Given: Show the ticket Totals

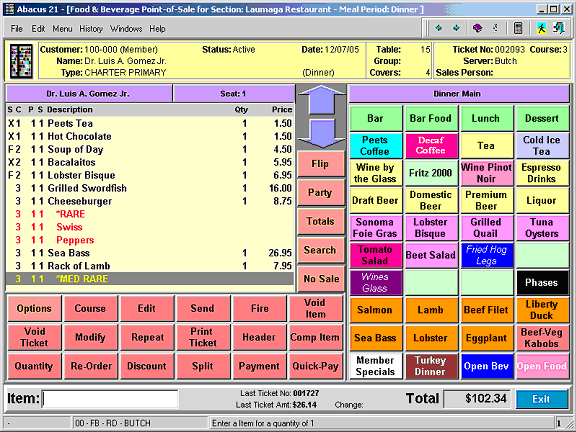Looking at the screenshot, I should tap(321, 221).
